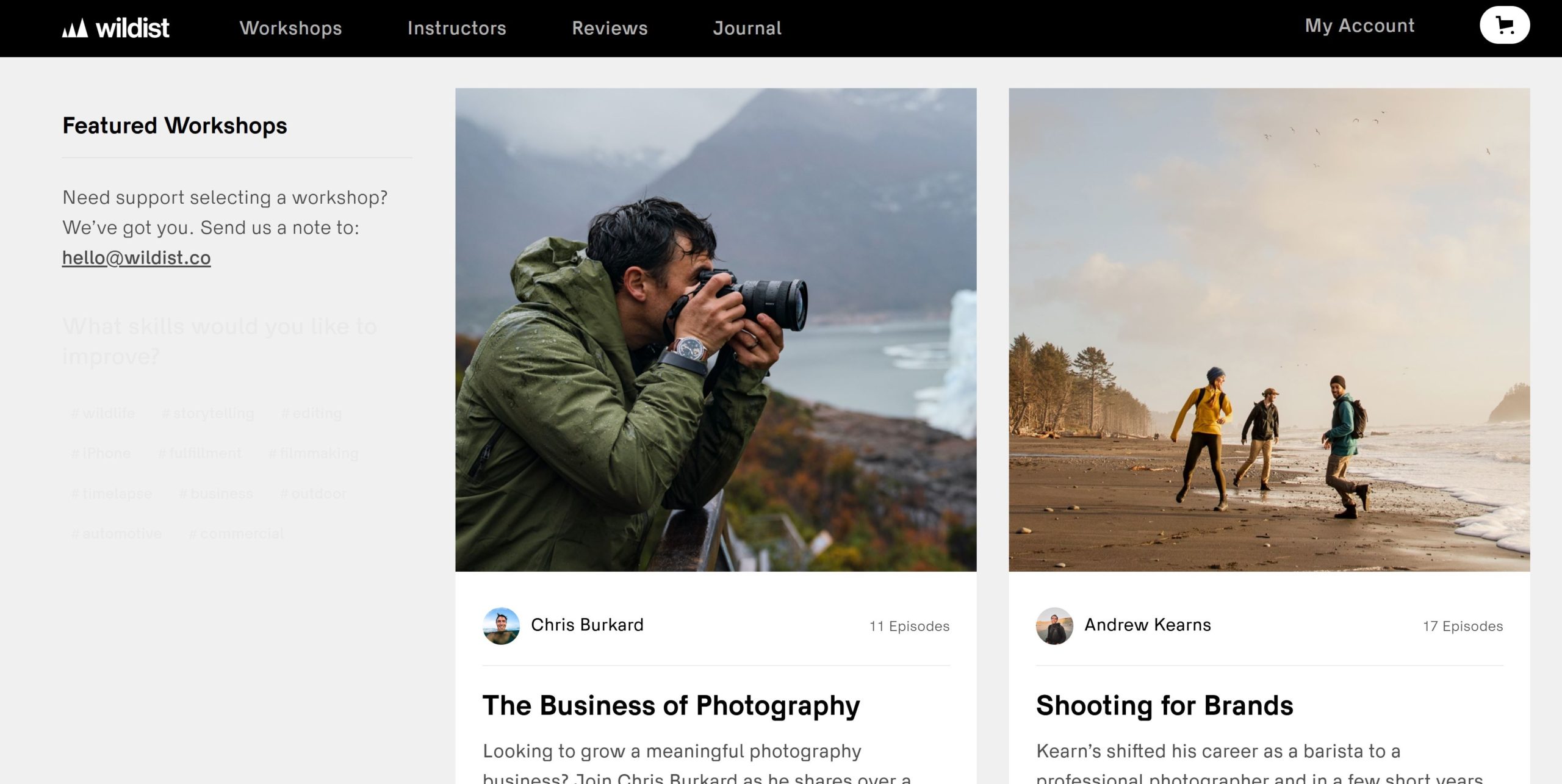Viewport: 1562px width, 784px height.
Task: Filter by #filmmaking tag
Action: point(313,453)
